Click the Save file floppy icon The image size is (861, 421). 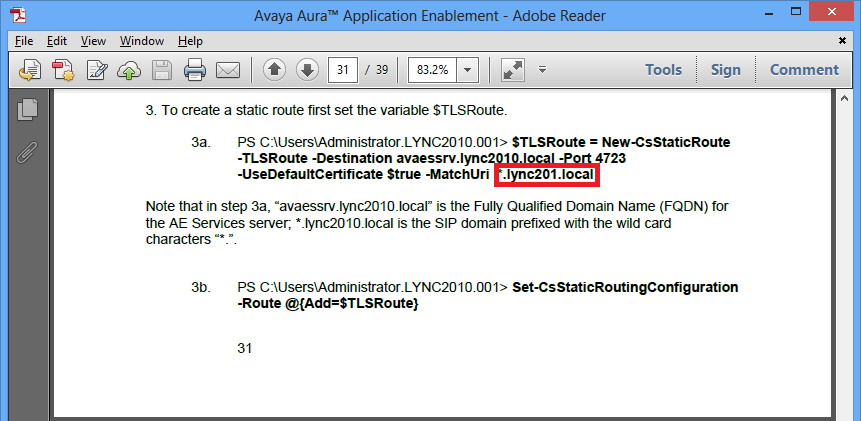click(x=163, y=70)
